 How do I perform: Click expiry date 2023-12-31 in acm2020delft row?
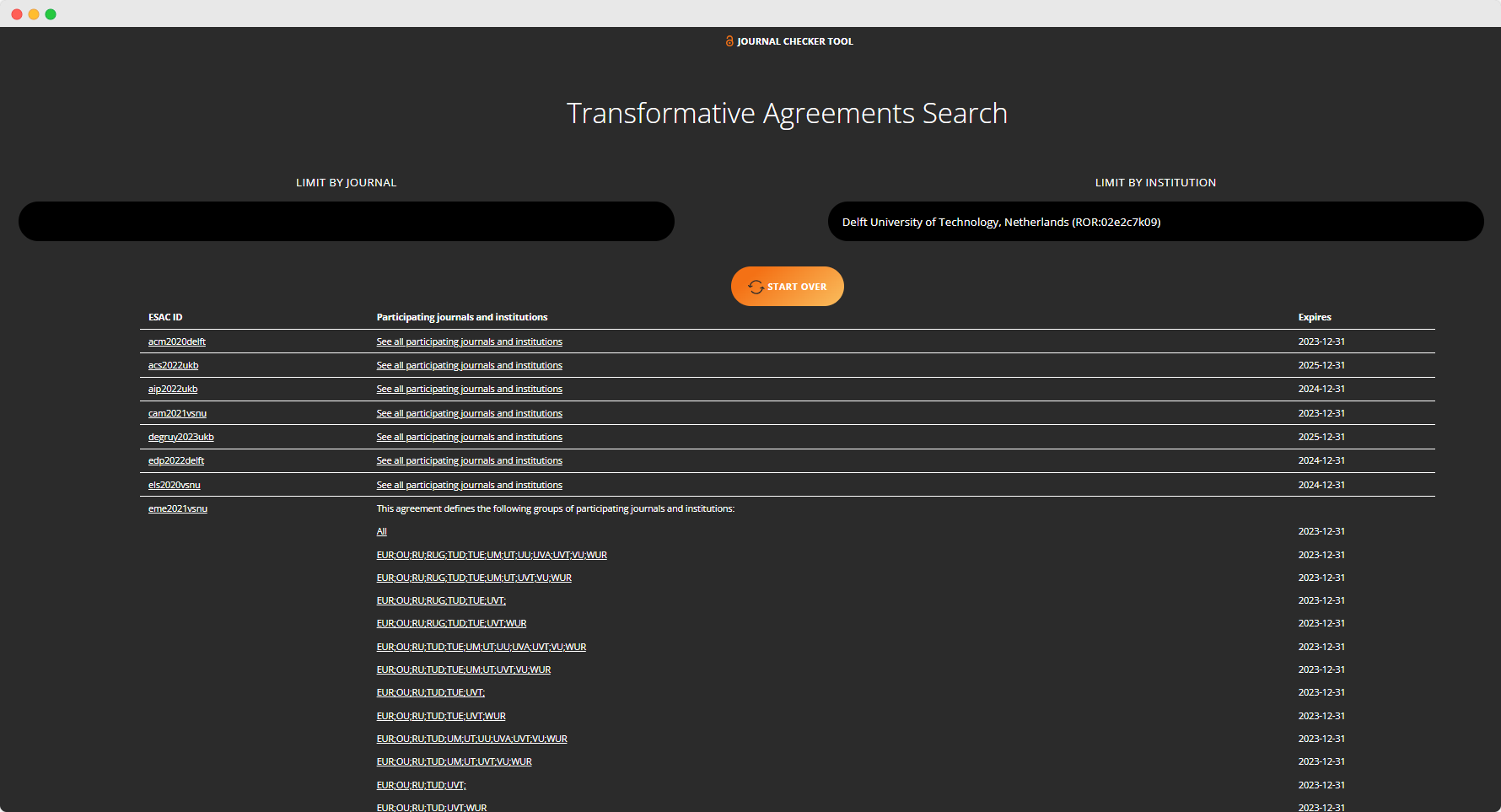(x=1321, y=341)
